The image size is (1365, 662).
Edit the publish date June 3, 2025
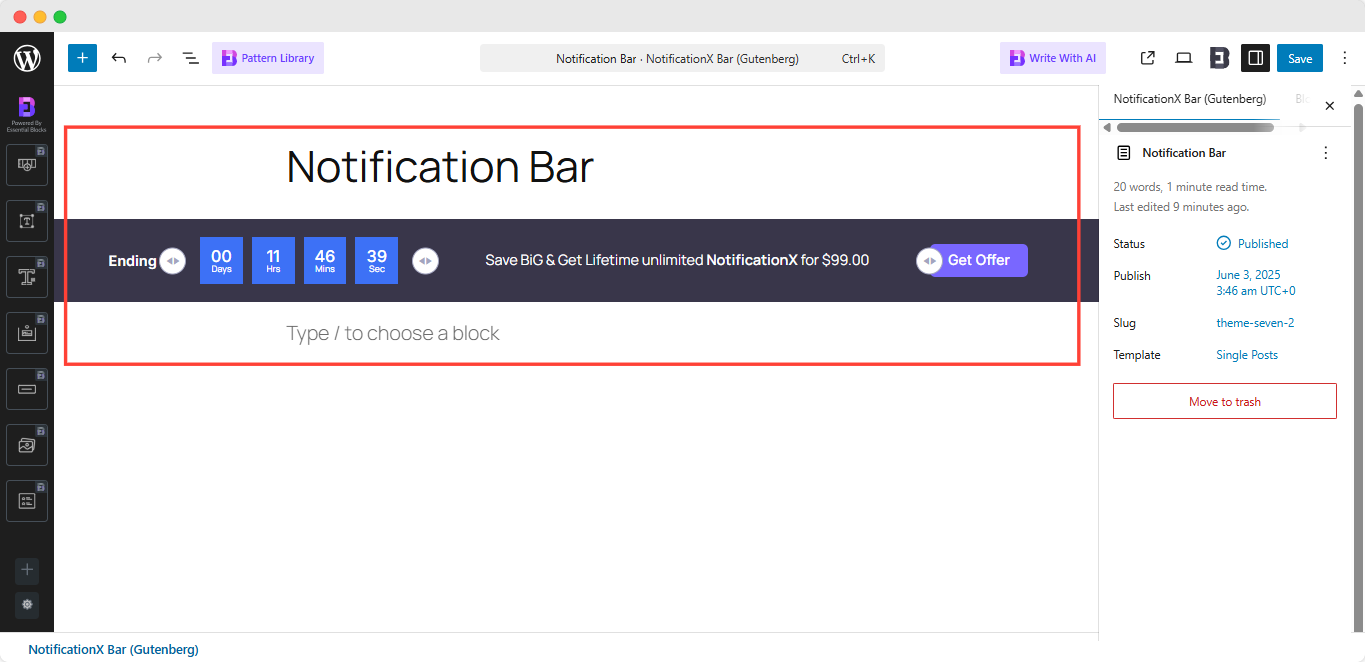1255,283
